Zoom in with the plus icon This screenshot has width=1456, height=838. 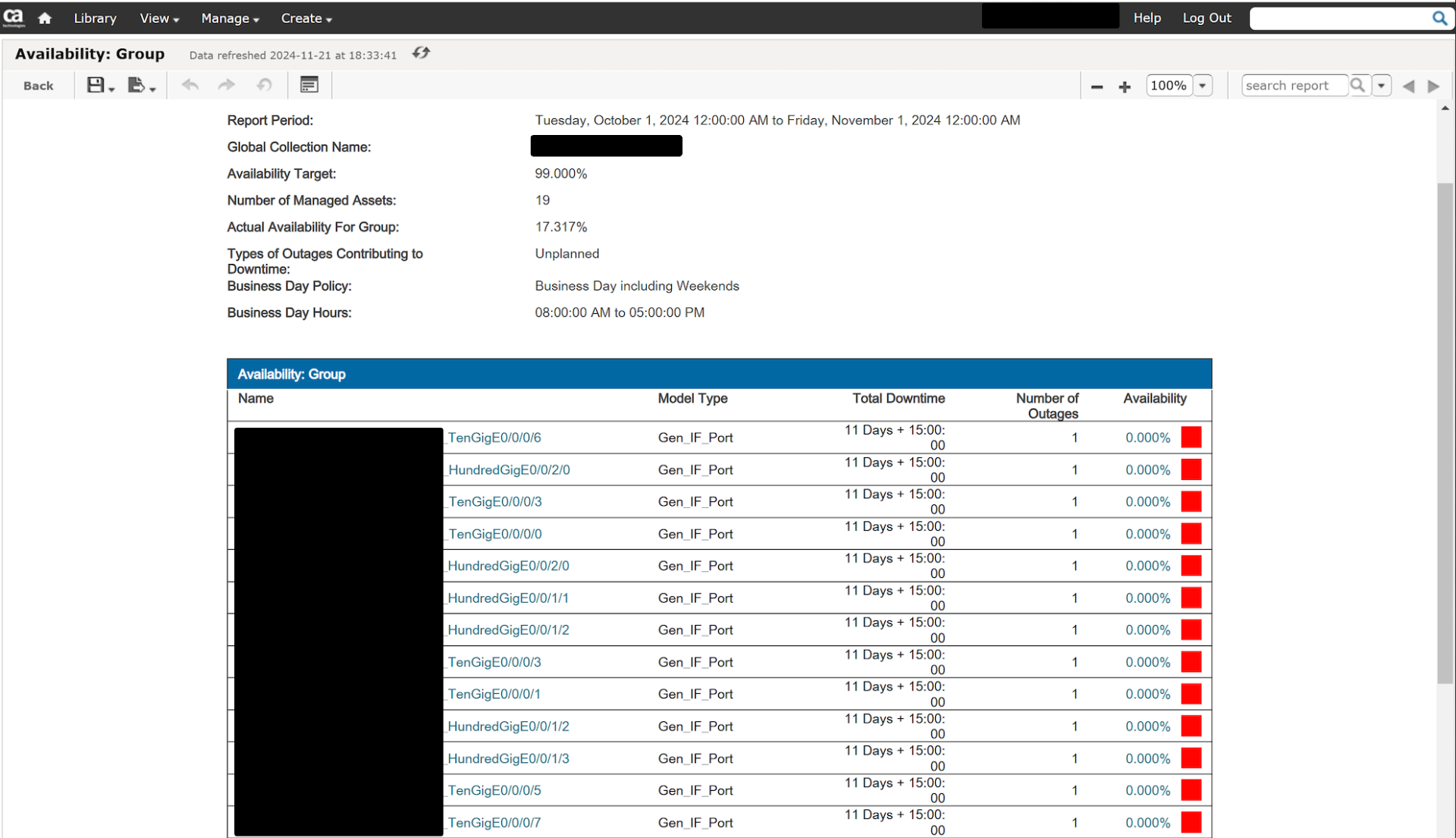coord(1125,86)
